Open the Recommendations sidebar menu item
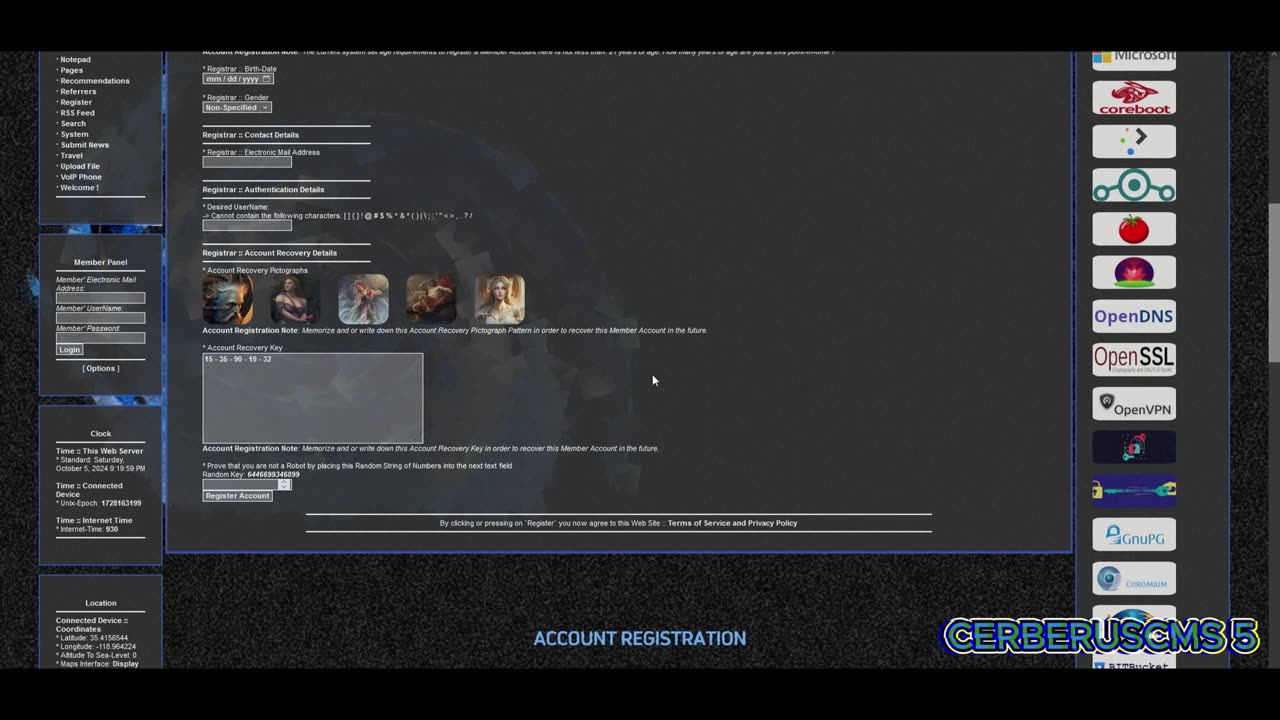 (95, 81)
